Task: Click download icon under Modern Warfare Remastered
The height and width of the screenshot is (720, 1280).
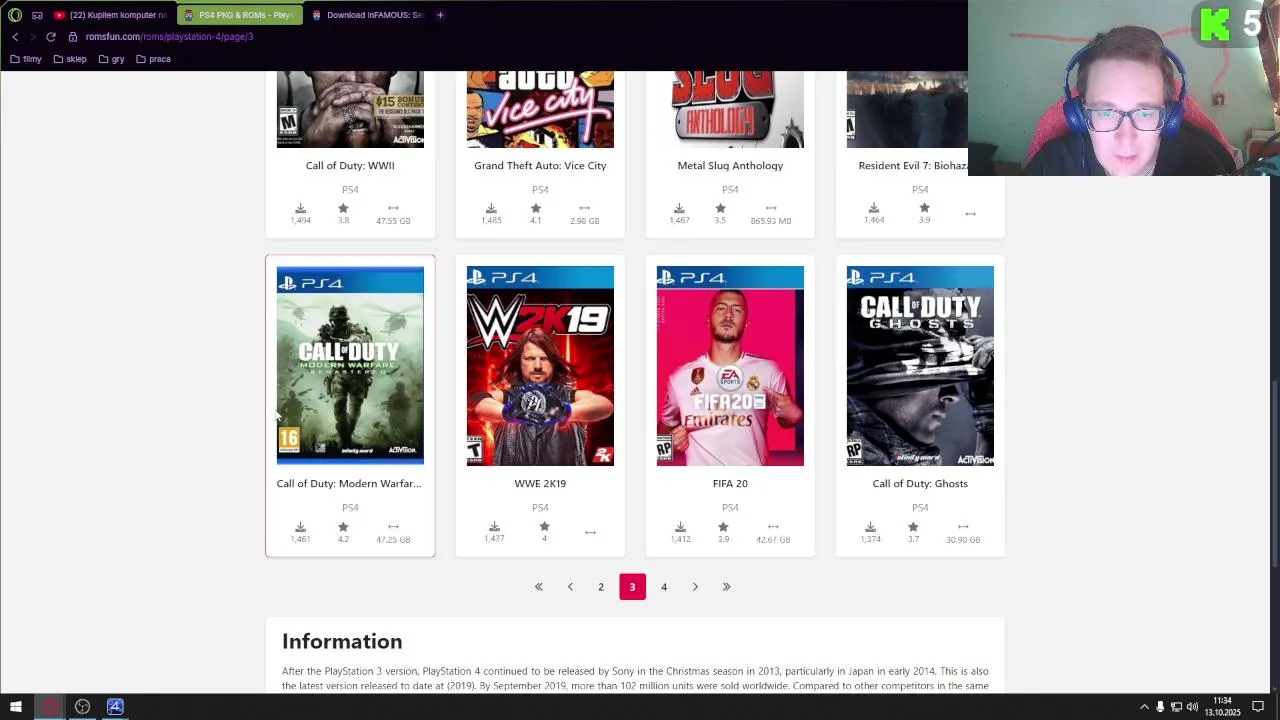Action: (x=300, y=527)
